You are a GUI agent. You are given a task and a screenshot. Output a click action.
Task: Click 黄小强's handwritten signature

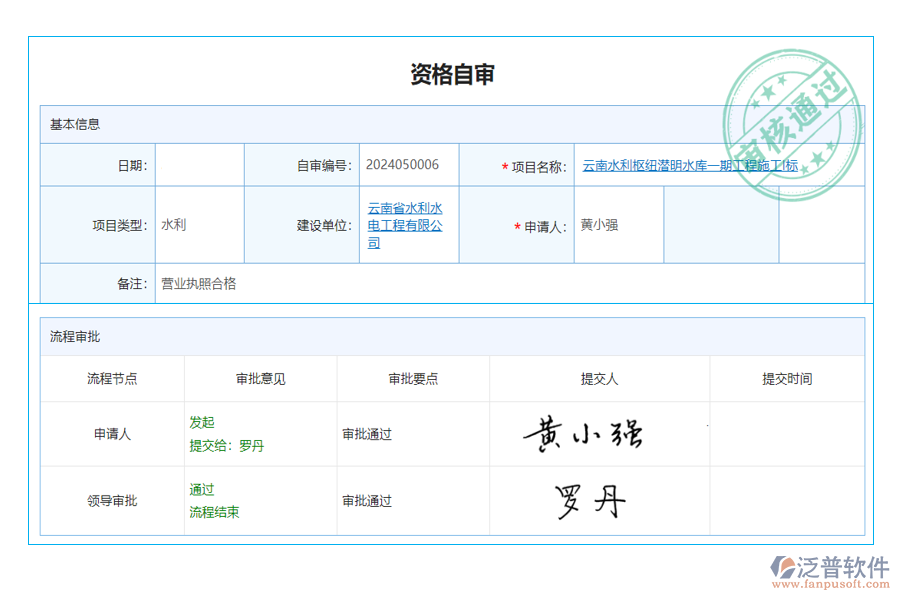(583, 433)
